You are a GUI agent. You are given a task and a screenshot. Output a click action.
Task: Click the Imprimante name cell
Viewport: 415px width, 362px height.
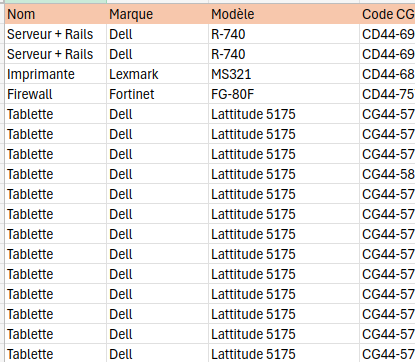pos(56,74)
